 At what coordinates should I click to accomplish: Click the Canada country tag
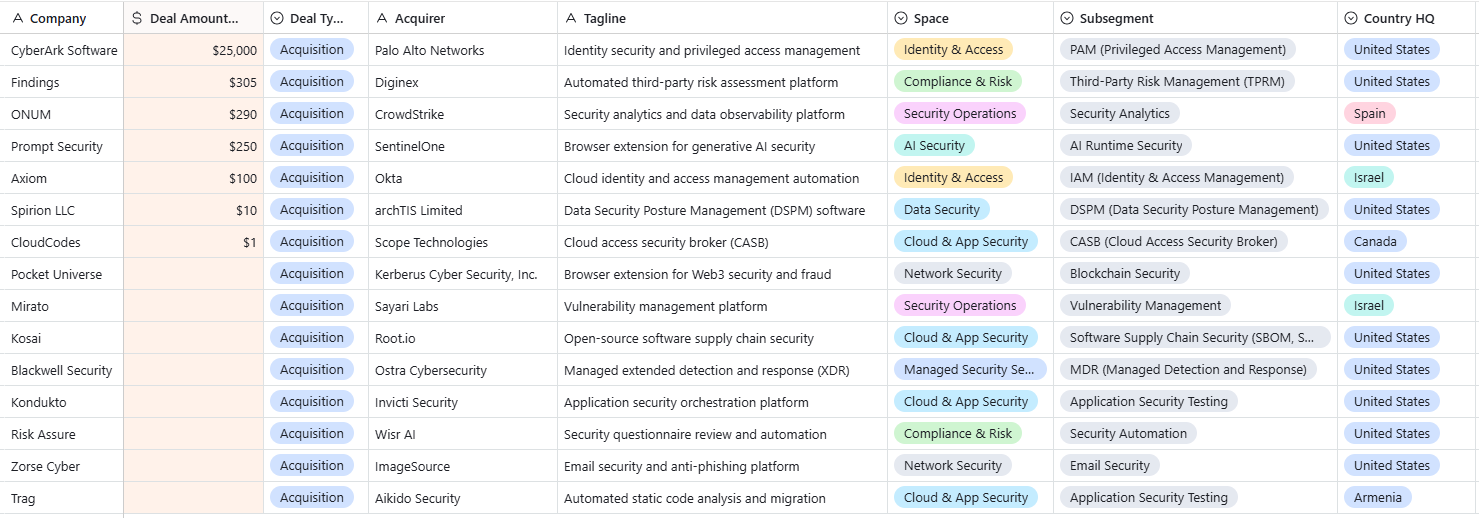point(1376,242)
